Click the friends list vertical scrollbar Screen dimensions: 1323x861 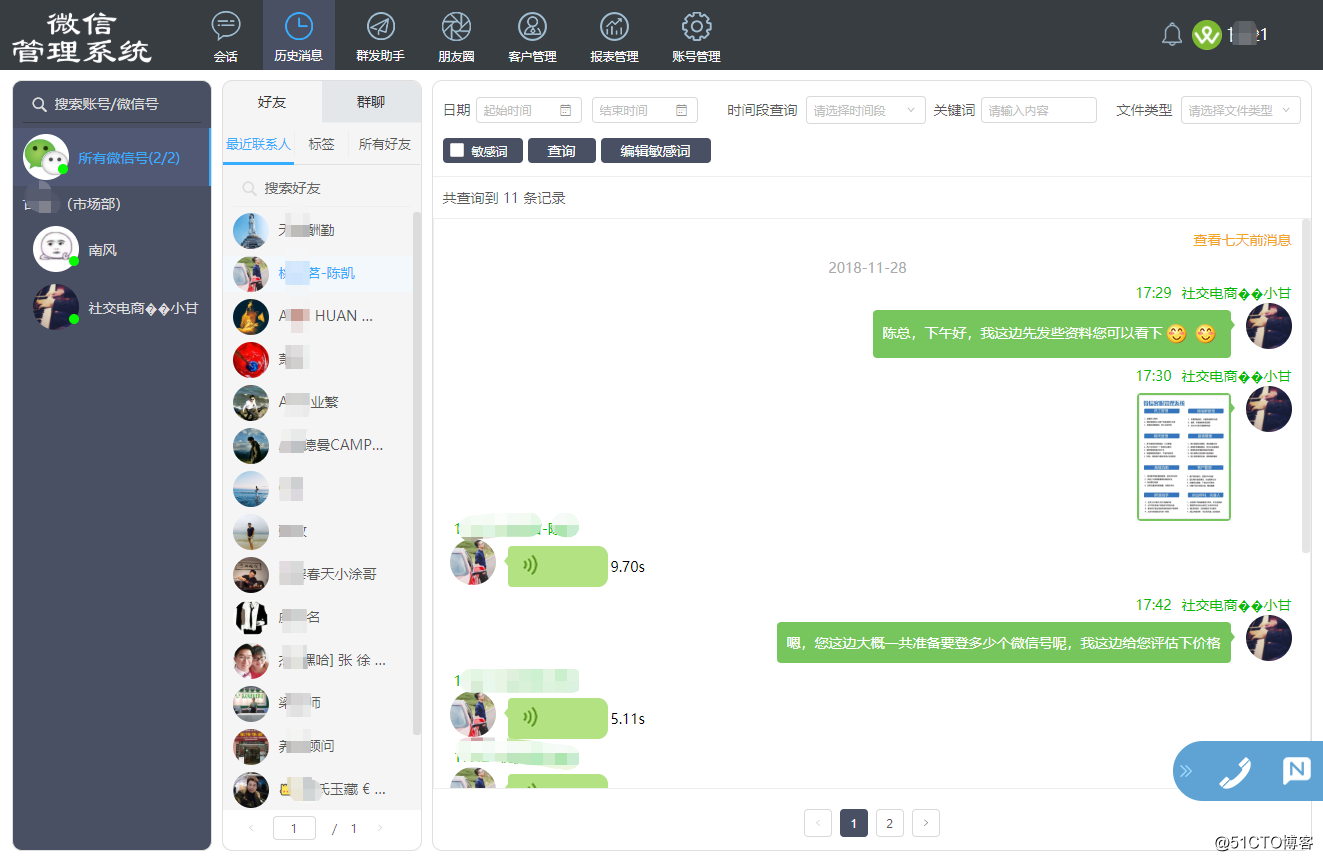417,473
